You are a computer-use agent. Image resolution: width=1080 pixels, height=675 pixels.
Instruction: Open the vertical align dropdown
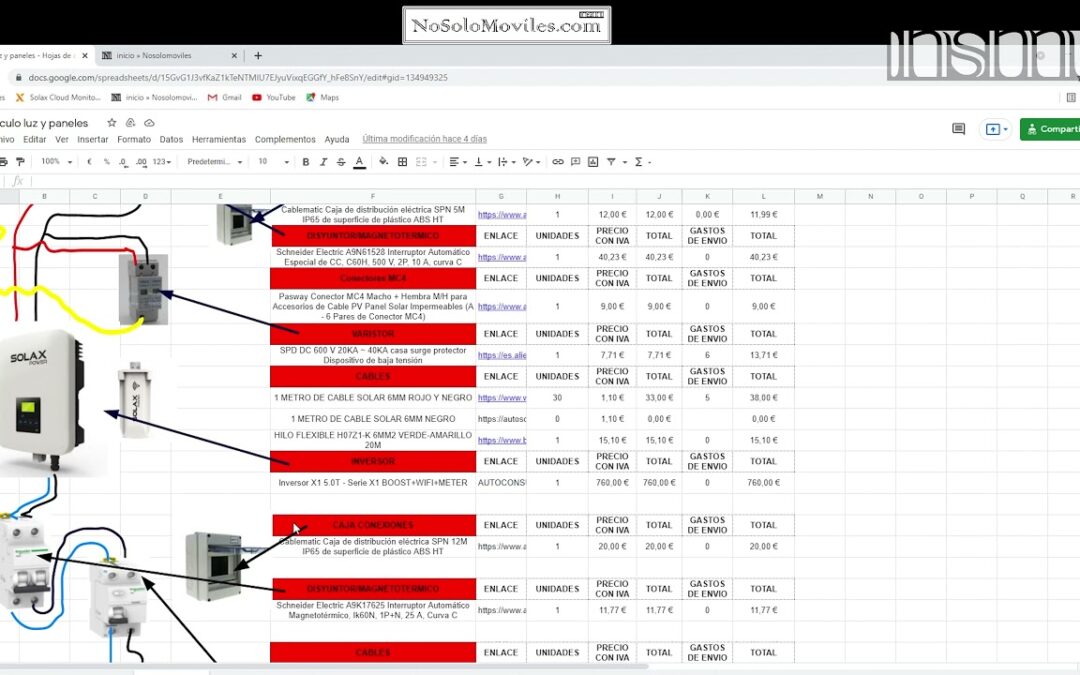click(482, 162)
